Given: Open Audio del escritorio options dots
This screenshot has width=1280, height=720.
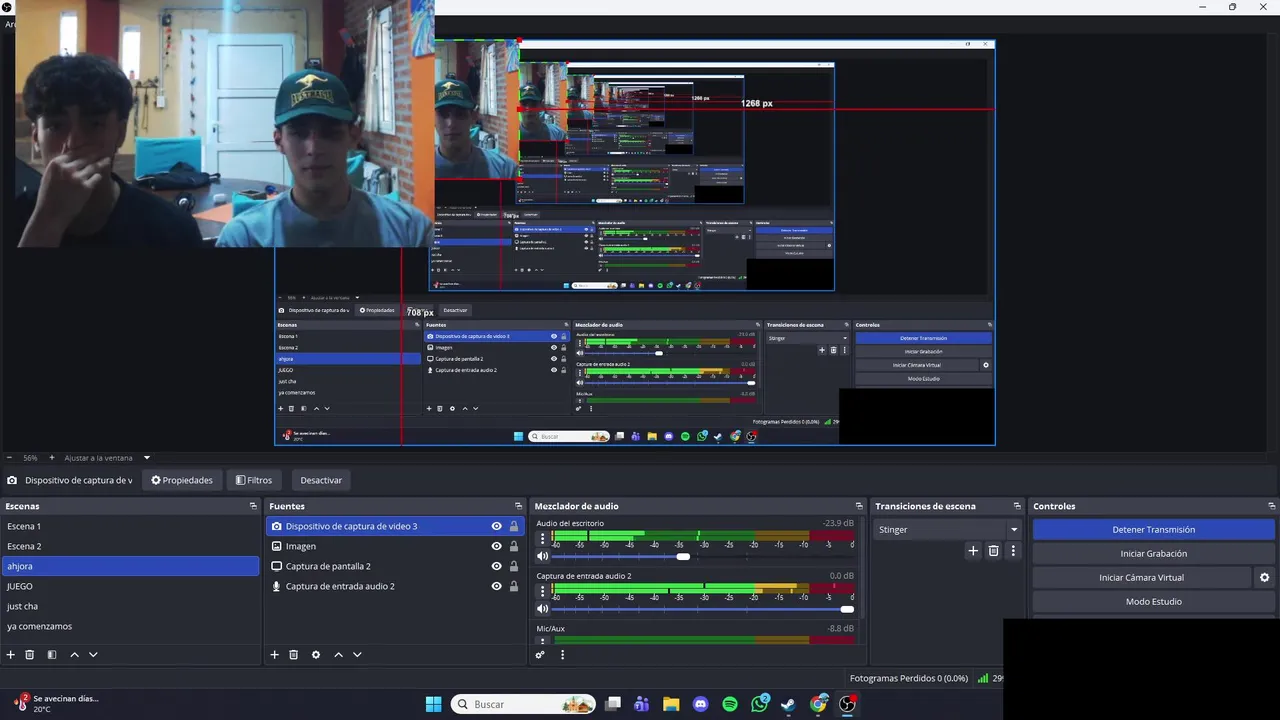Looking at the screenshot, I should (543, 538).
